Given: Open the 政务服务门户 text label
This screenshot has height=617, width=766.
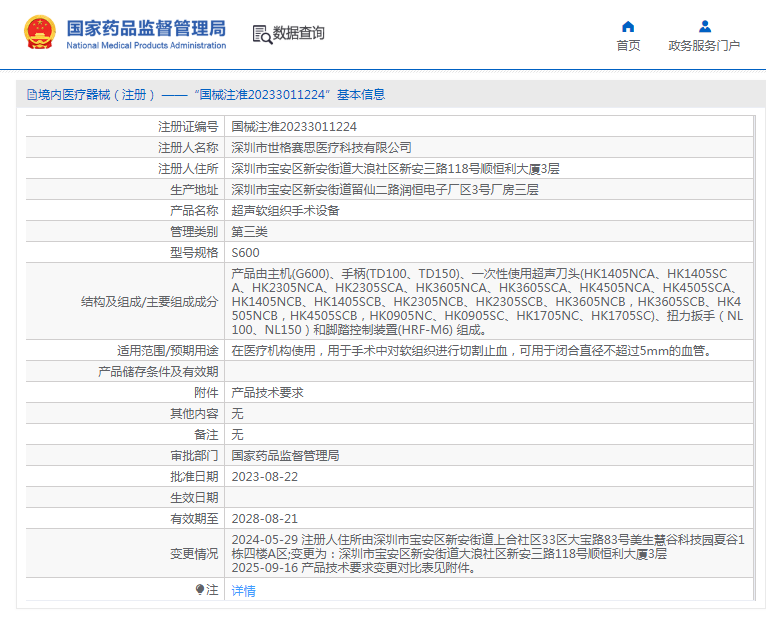Looking at the screenshot, I should click(x=704, y=46).
